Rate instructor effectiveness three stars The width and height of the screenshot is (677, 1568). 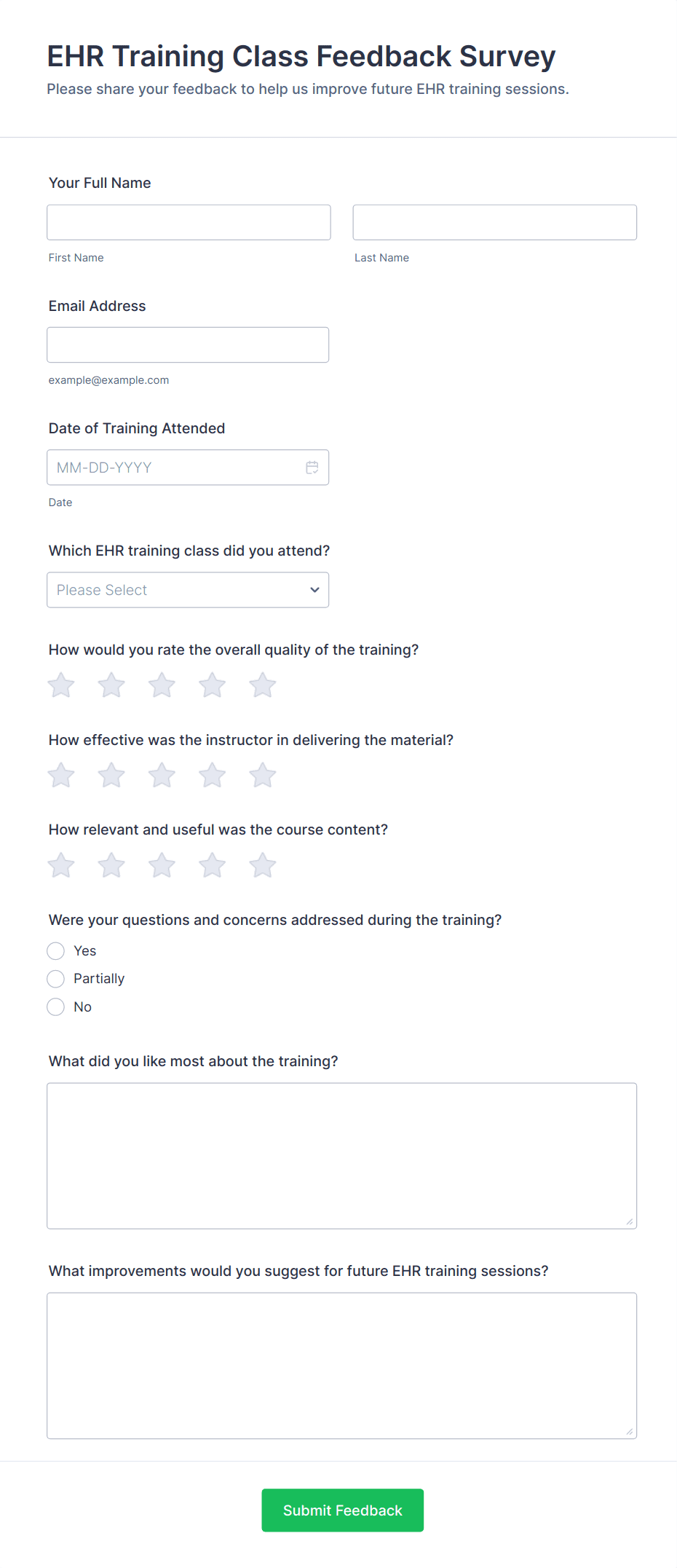[162, 776]
